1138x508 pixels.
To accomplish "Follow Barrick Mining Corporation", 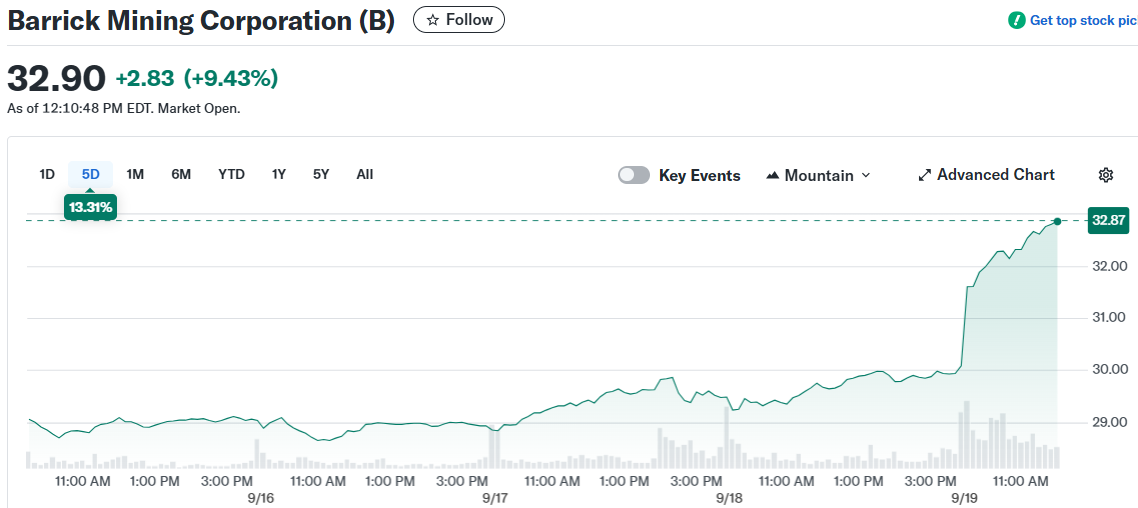I will [459, 20].
